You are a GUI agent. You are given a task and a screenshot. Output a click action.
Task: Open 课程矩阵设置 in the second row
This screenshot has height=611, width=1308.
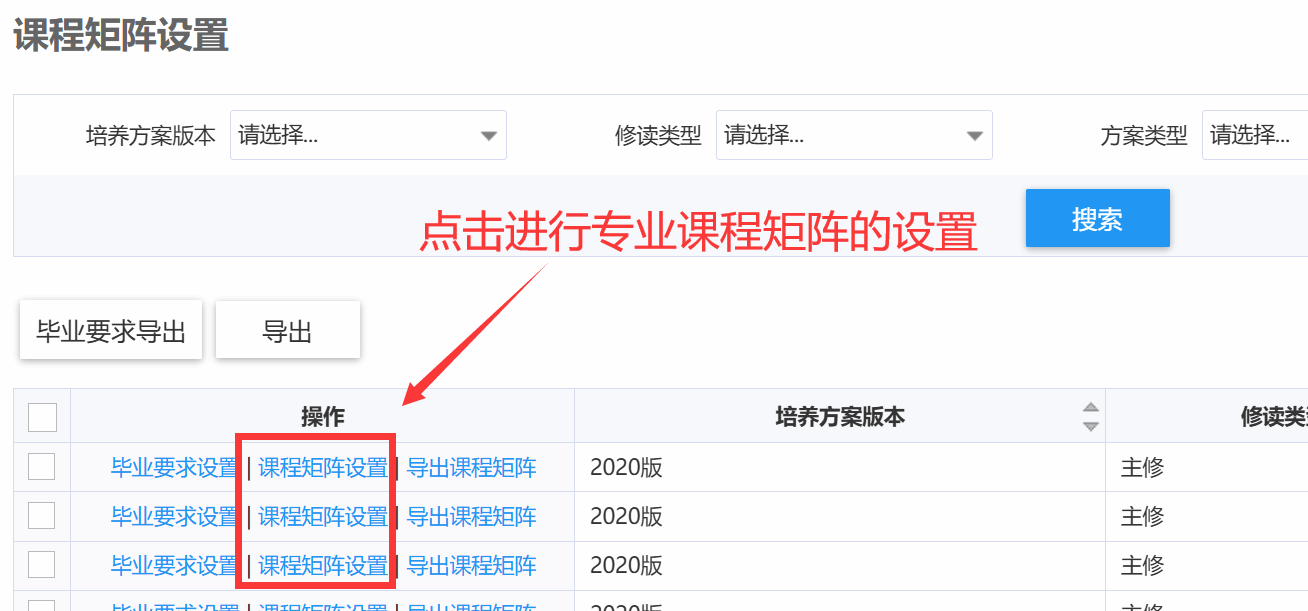[323, 516]
